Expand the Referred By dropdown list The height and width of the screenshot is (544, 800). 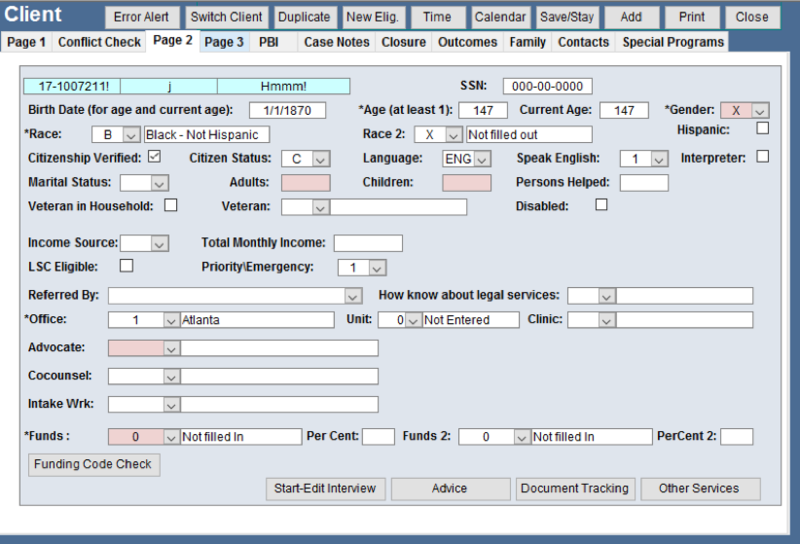point(352,296)
